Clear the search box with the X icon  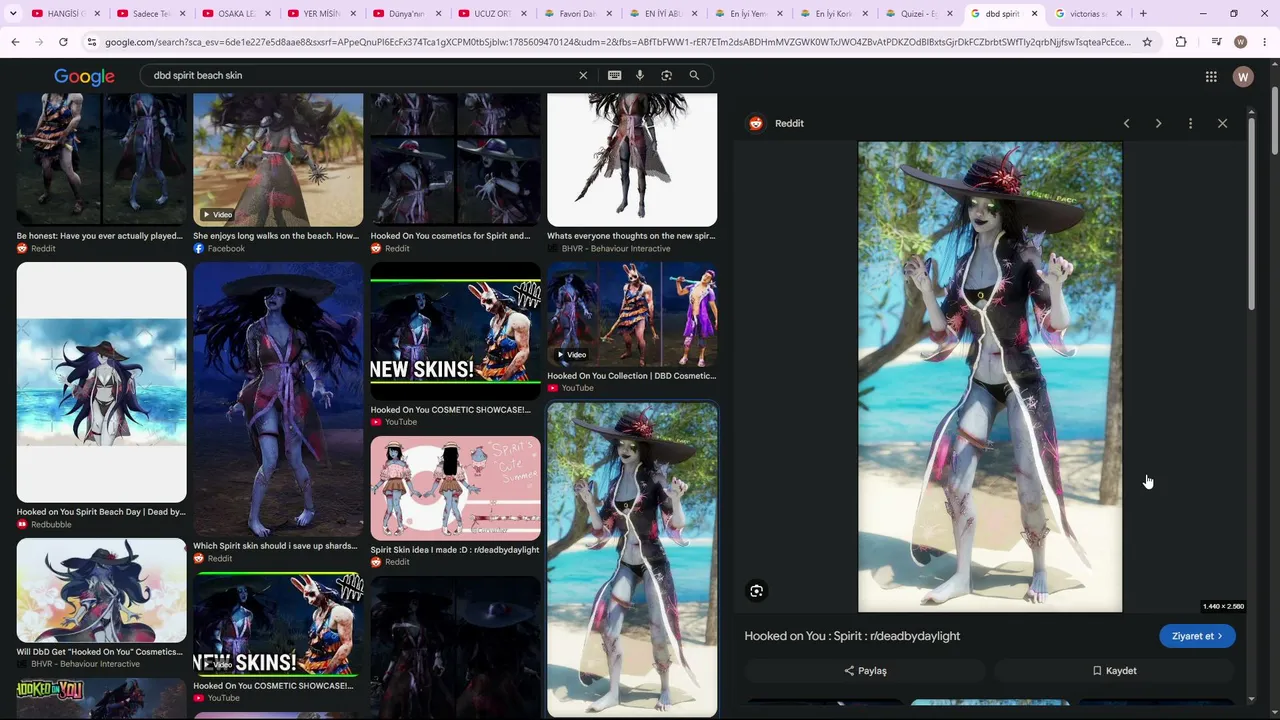click(x=583, y=75)
